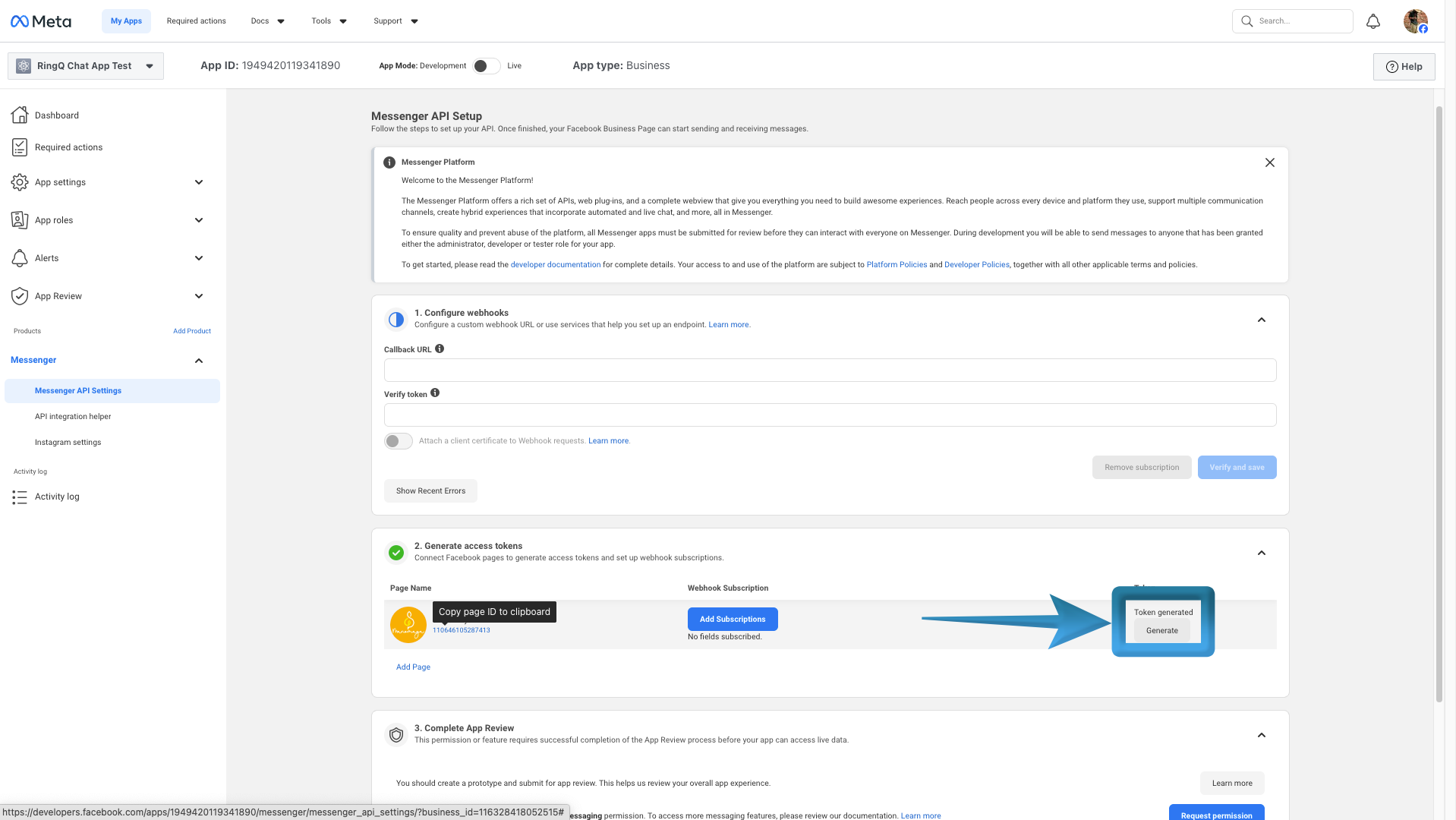Click the Callback URL info icon
Screen dimensions: 1456x820
point(440,349)
